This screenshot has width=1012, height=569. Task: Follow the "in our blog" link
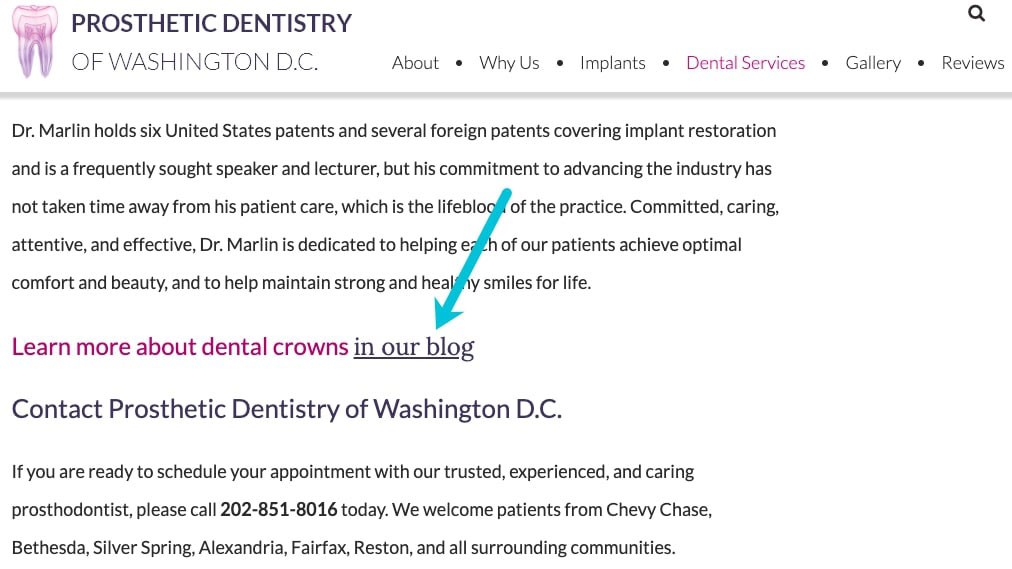pyautogui.click(x=413, y=347)
